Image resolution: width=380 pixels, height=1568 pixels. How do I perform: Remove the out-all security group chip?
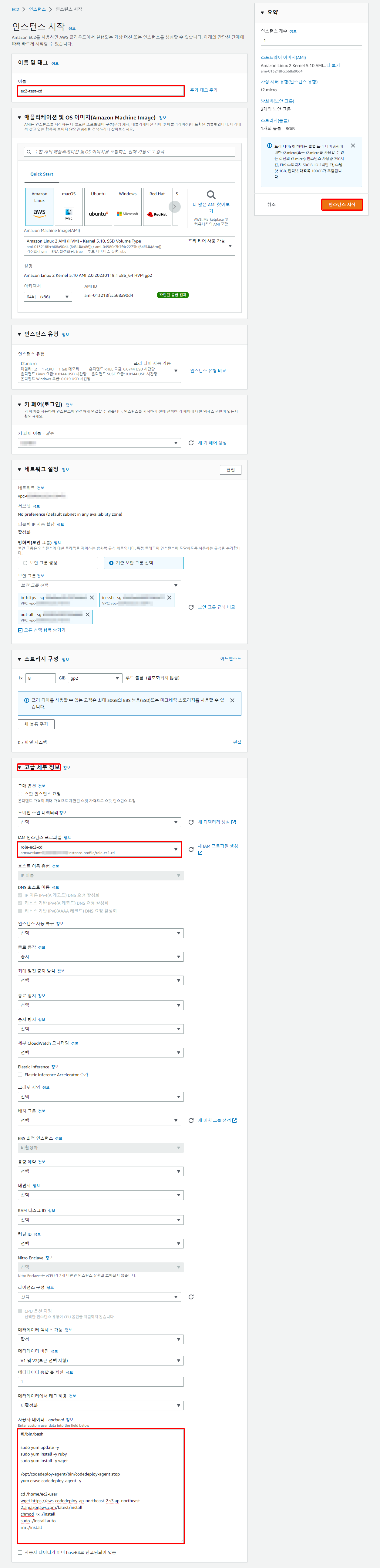coord(88,615)
